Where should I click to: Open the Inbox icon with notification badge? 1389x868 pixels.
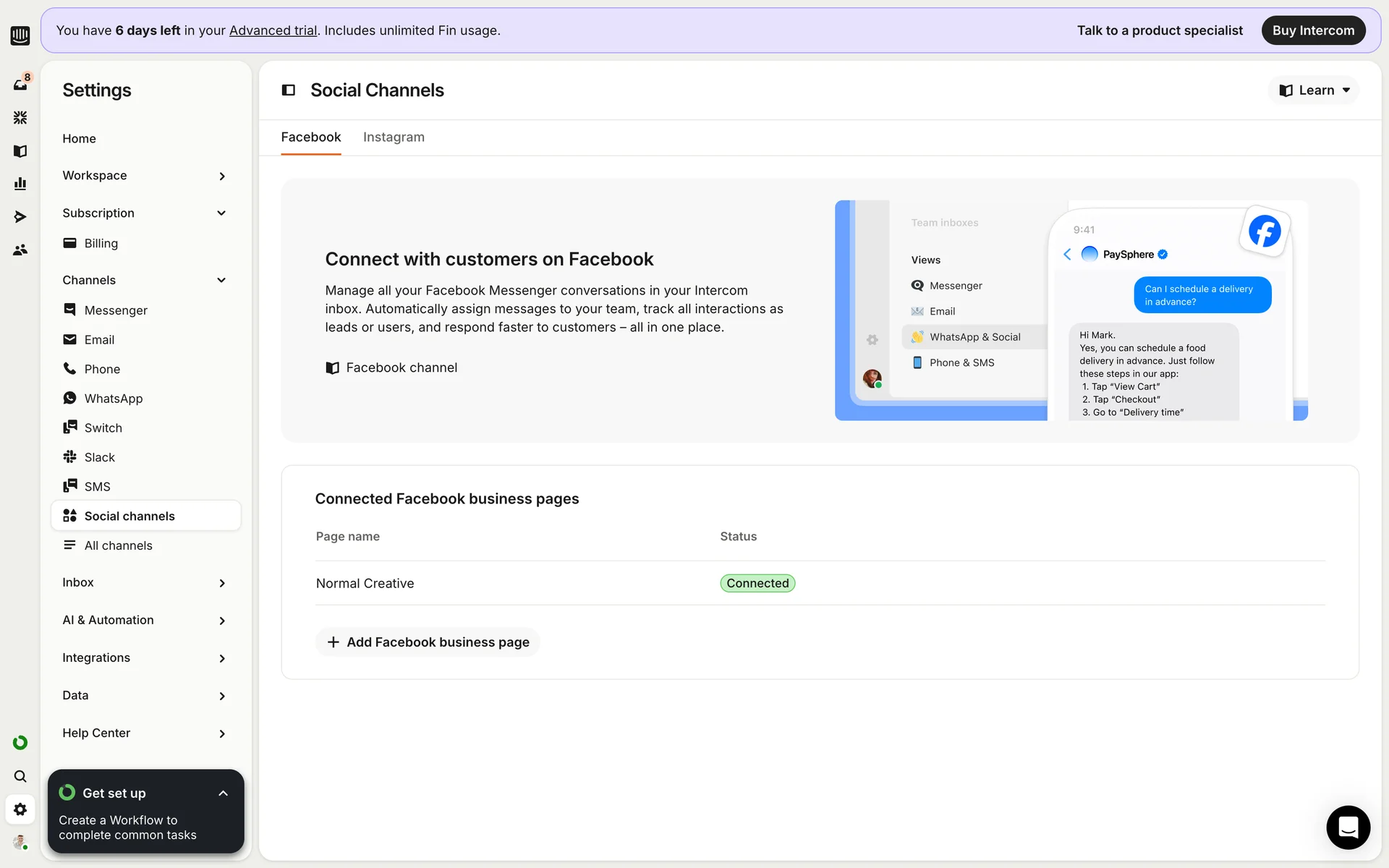[20, 84]
